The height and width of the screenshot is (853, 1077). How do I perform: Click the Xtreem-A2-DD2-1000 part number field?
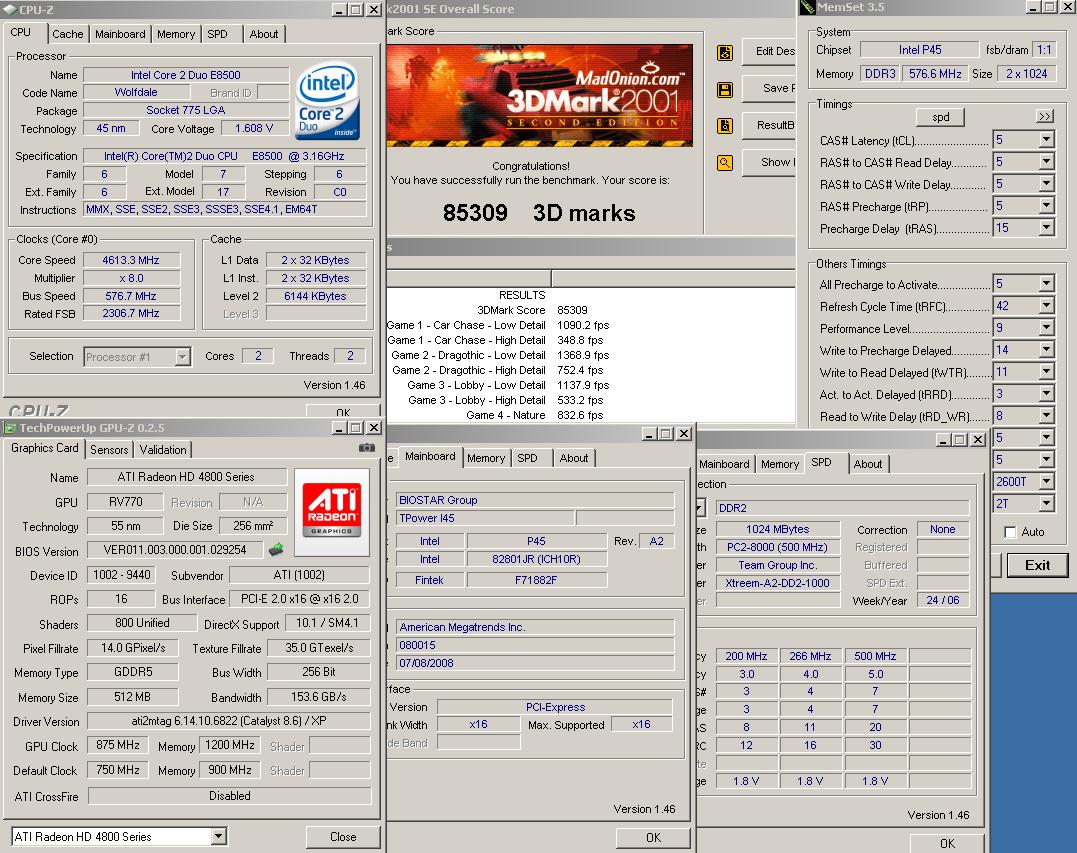[x=778, y=583]
